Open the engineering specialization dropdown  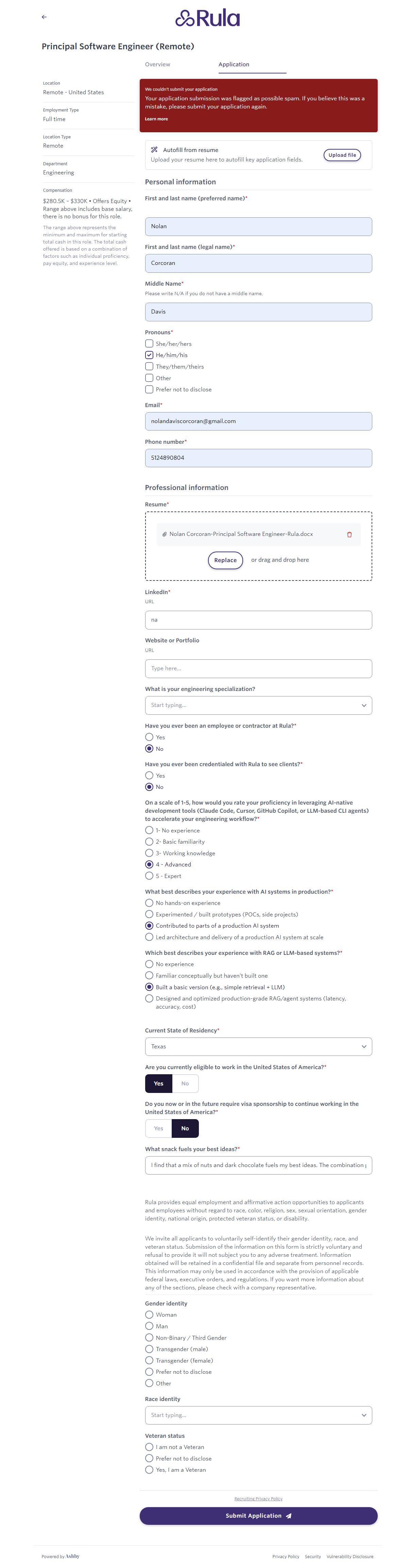click(x=258, y=705)
